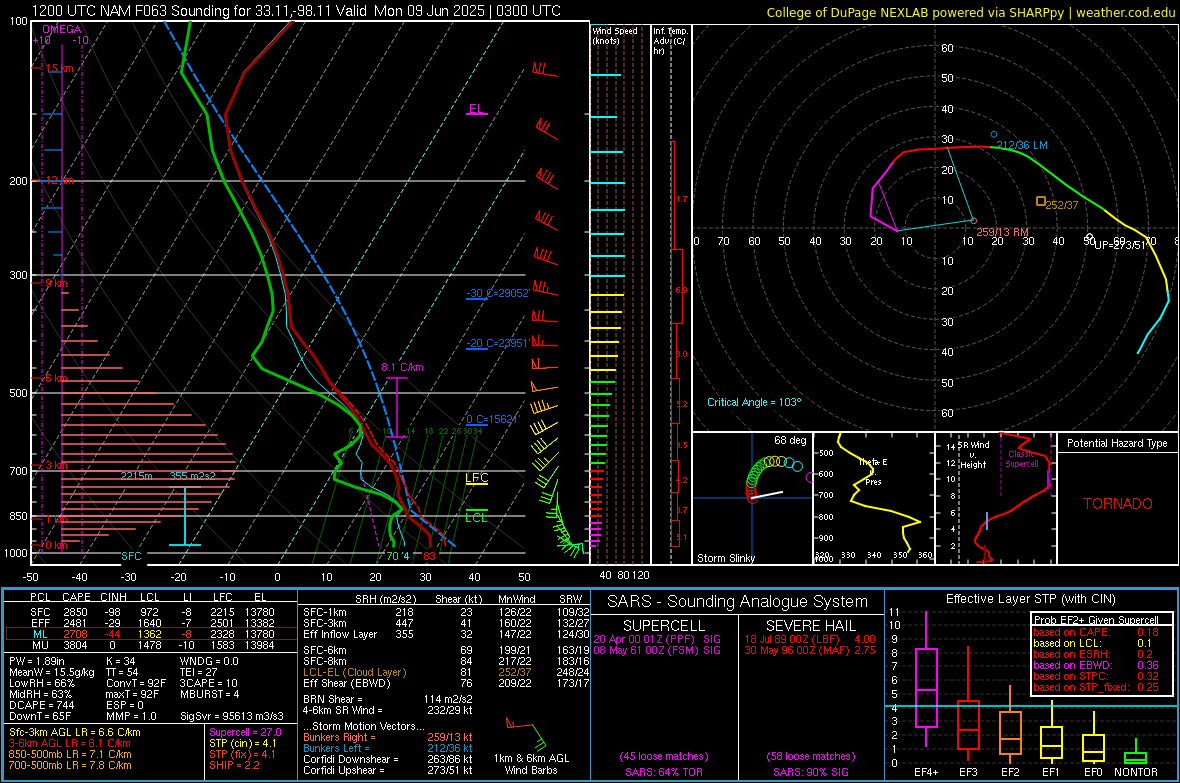Click the 'Bunkers Right = 259/13 kt' entry
The width and height of the screenshot is (1180, 783).
tap(388, 737)
